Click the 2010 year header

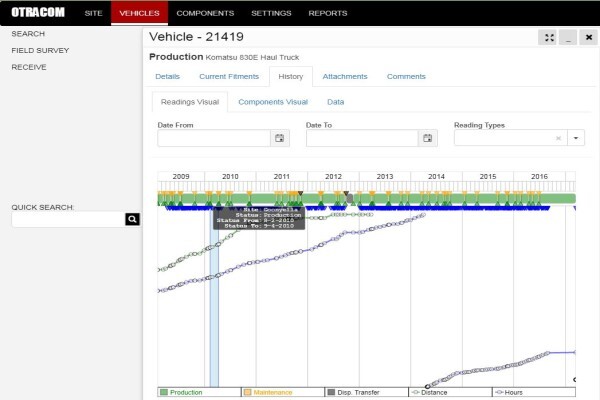[x=230, y=176]
